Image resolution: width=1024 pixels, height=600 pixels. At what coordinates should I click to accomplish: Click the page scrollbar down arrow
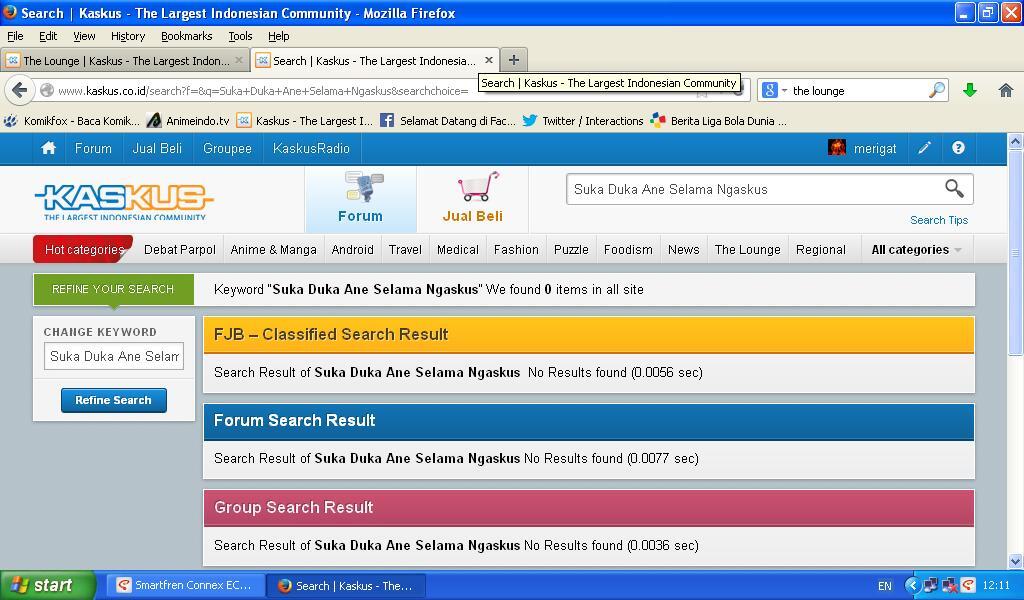(x=1016, y=561)
